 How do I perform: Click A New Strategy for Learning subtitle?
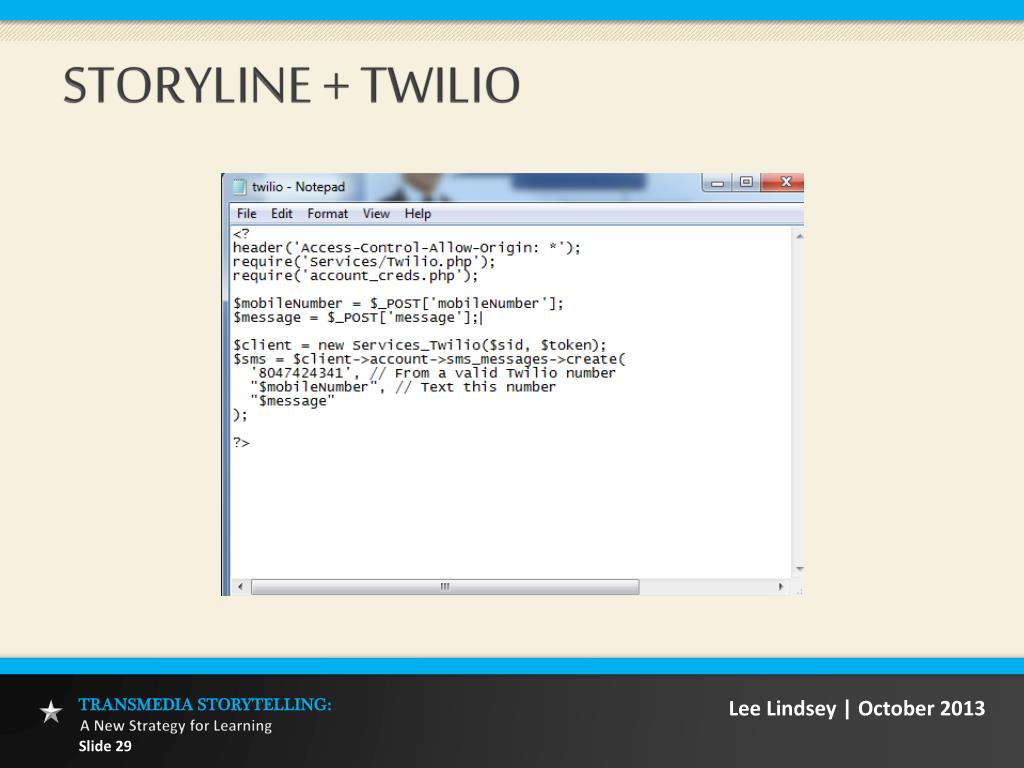[x=176, y=726]
